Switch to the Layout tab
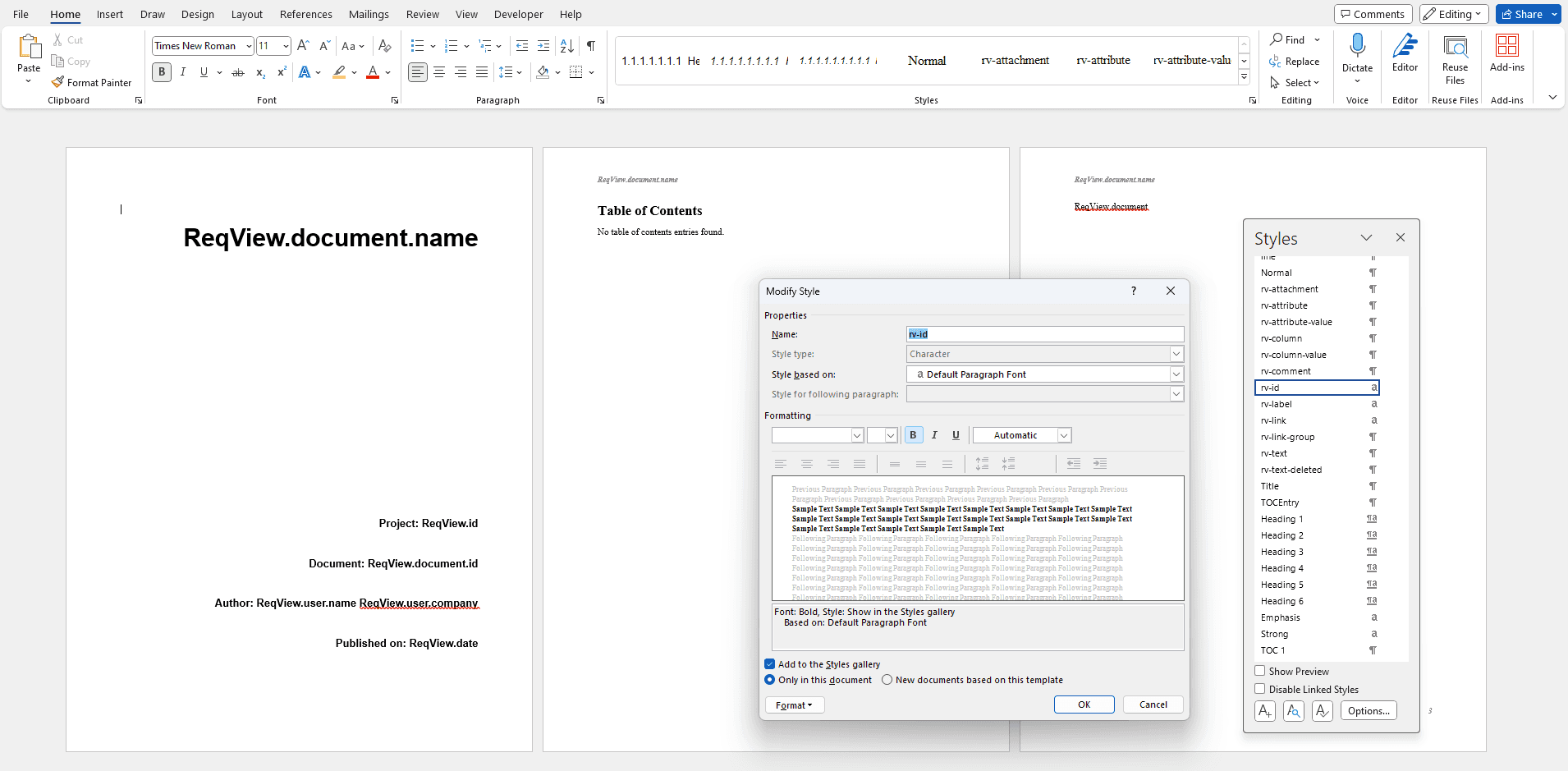 [x=246, y=14]
